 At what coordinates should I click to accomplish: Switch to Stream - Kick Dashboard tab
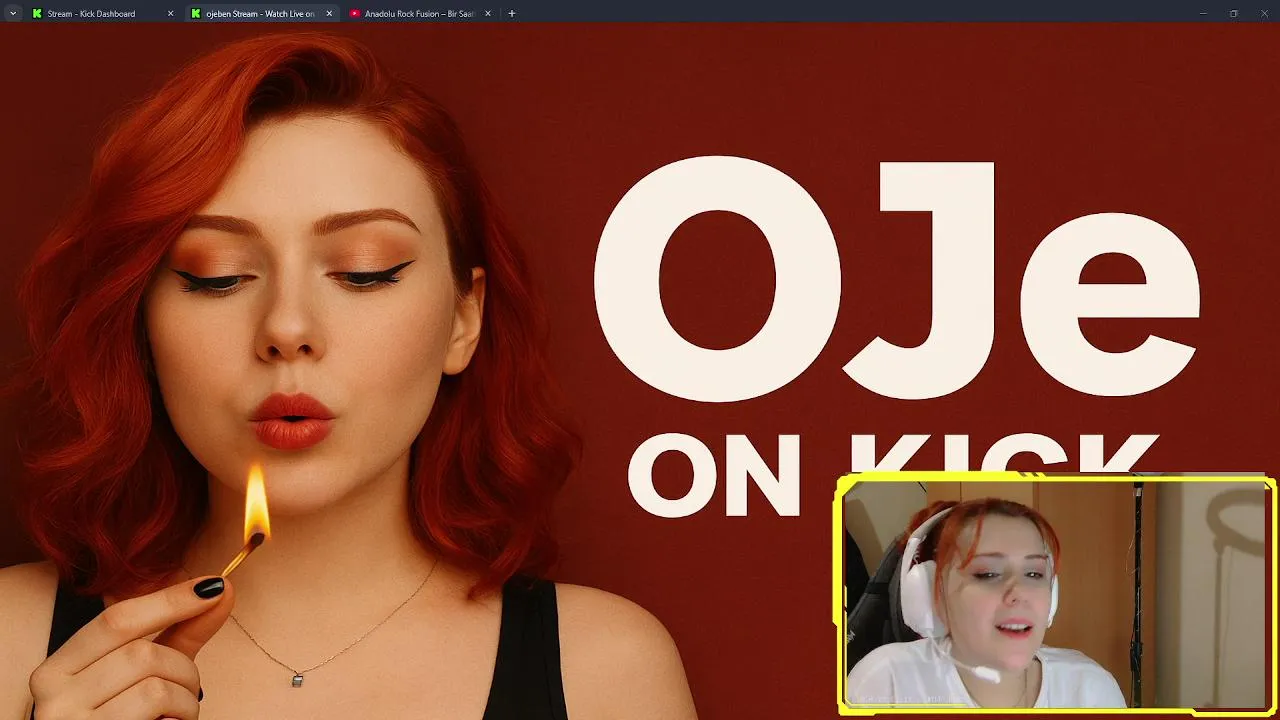pyautogui.click(x=102, y=14)
